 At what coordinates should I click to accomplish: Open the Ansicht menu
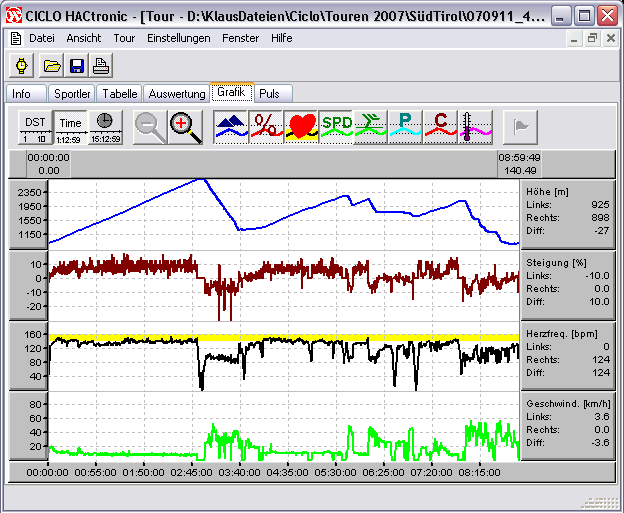pyautogui.click(x=84, y=38)
